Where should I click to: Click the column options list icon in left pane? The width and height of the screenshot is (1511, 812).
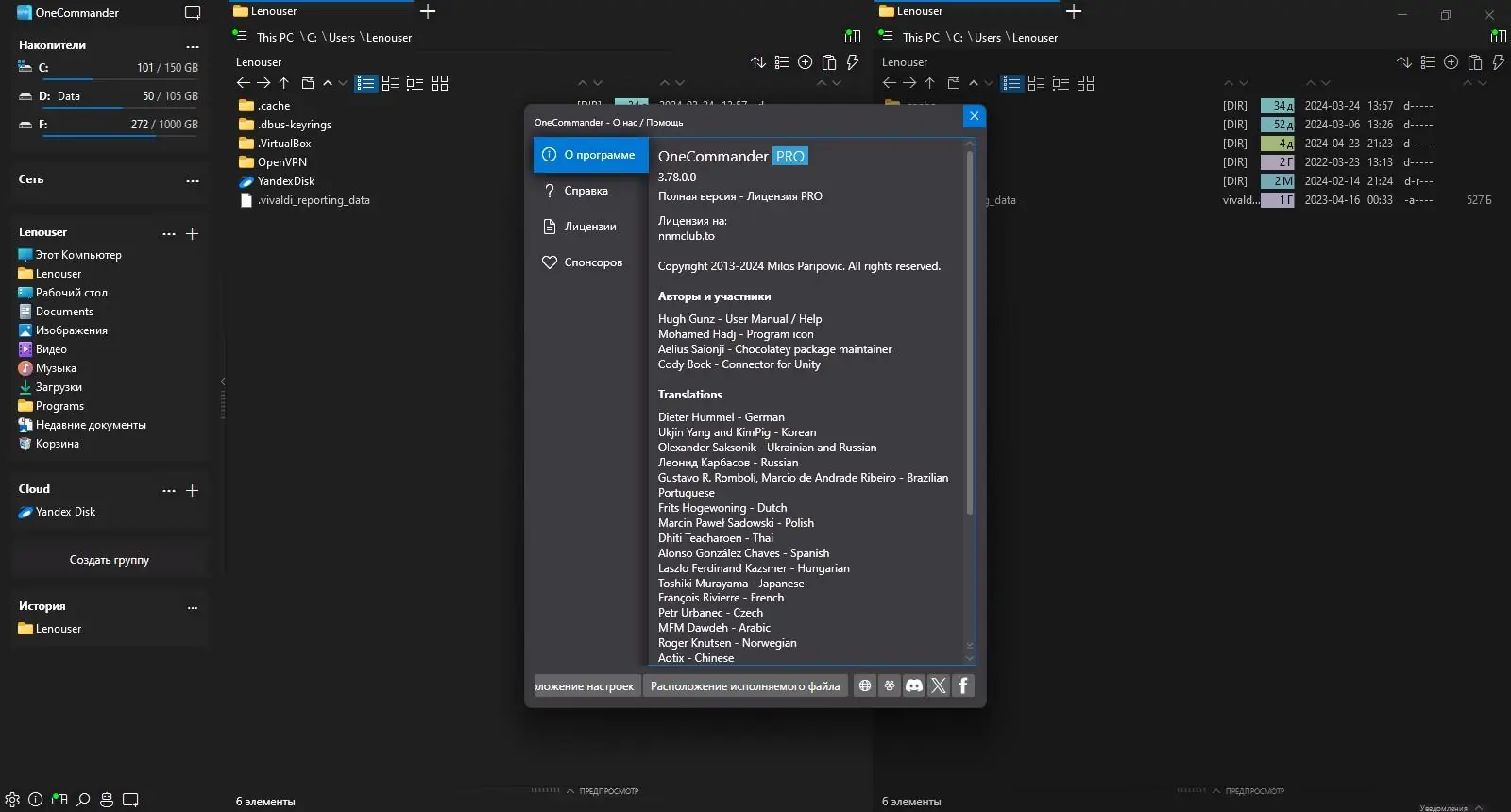(782, 62)
